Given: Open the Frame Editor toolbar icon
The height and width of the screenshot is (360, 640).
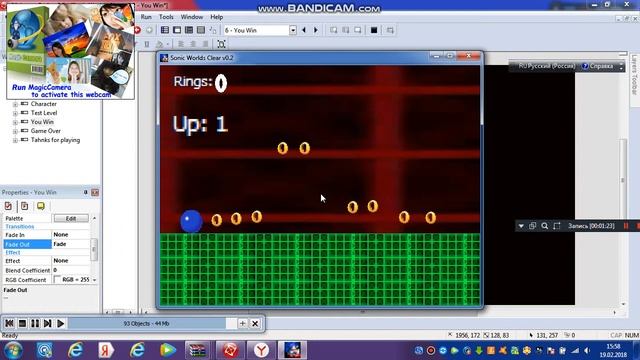Looking at the screenshot, I should tap(177, 30).
